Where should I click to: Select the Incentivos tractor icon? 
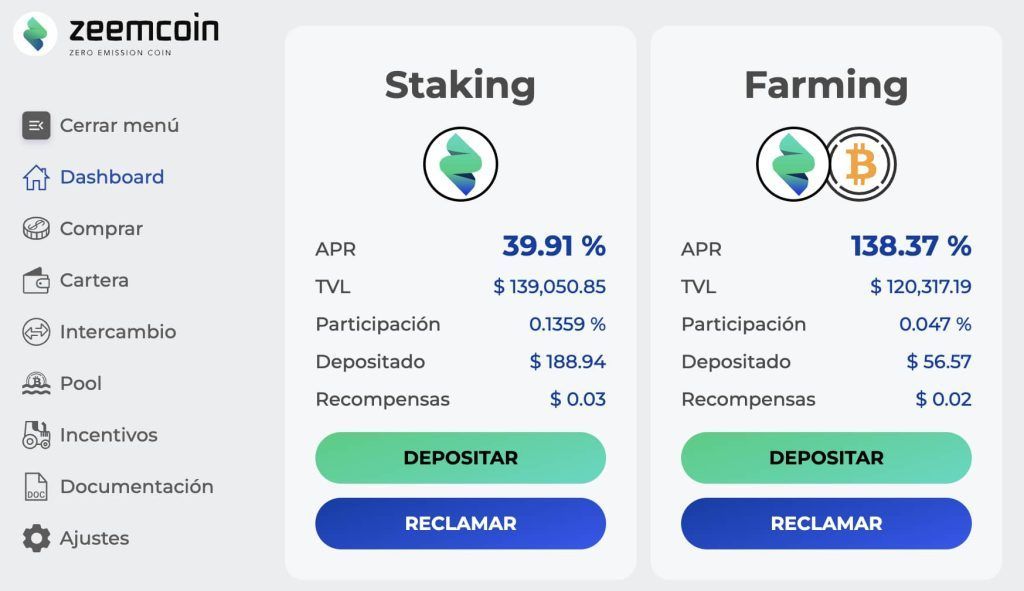pos(36,435)
